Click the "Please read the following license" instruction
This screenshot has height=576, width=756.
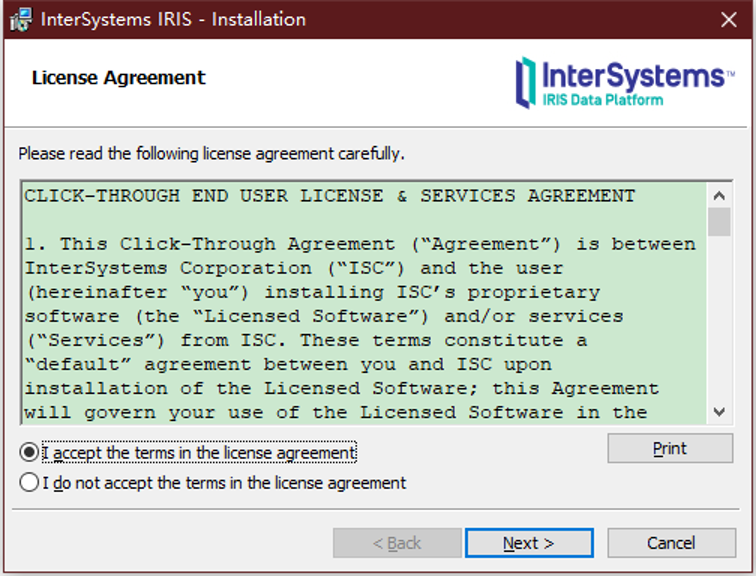(x=211, y=154)
